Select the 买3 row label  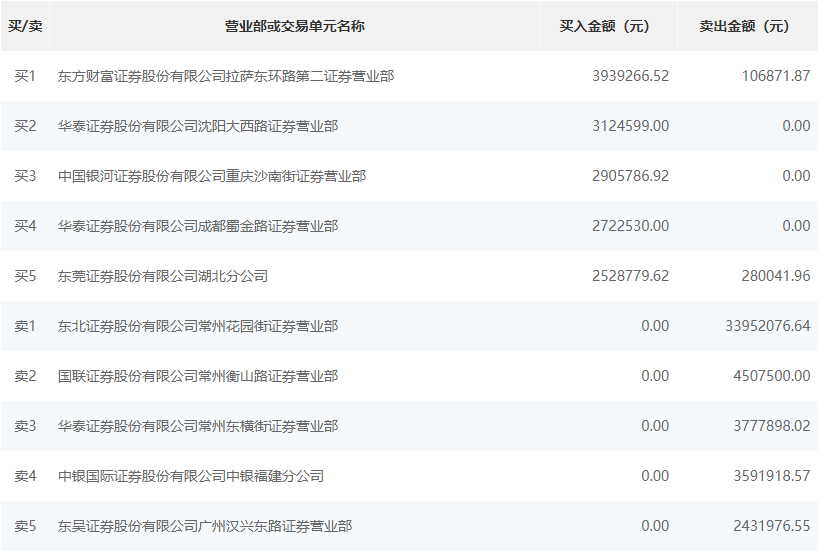(x=25, y=176)
